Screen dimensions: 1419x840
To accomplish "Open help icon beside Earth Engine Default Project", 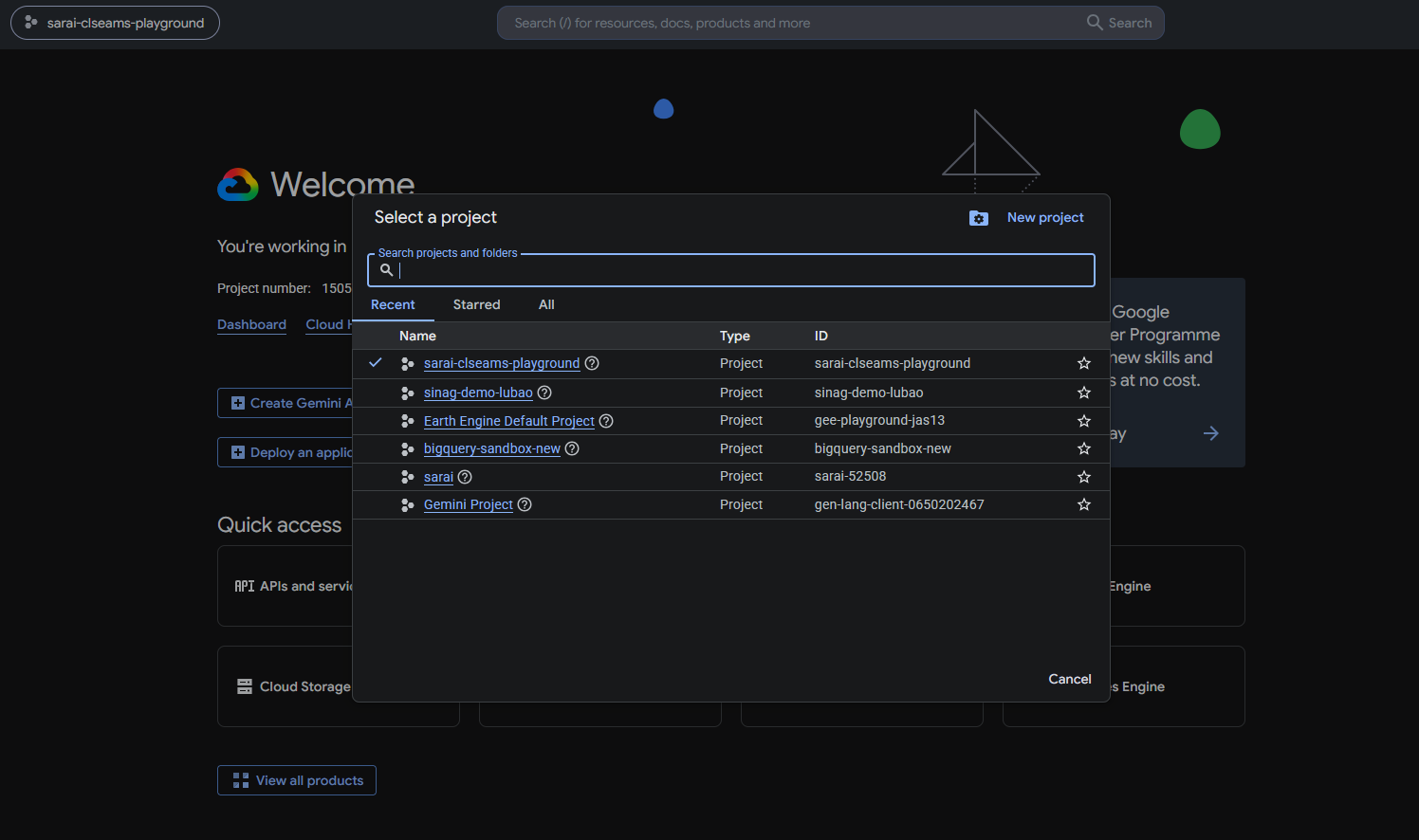I will (606, 421).
